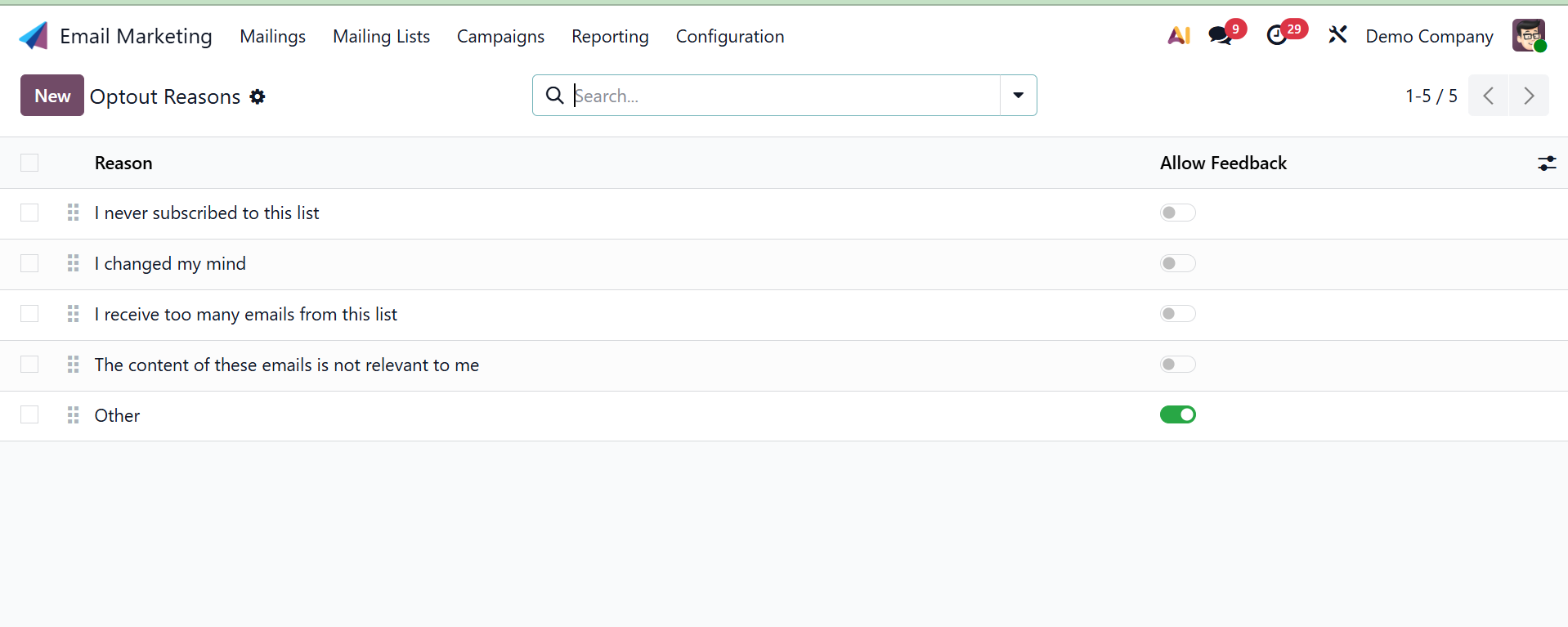
Task: Click the 1-5 / 5 pager counter
Action: [1431, 96]
